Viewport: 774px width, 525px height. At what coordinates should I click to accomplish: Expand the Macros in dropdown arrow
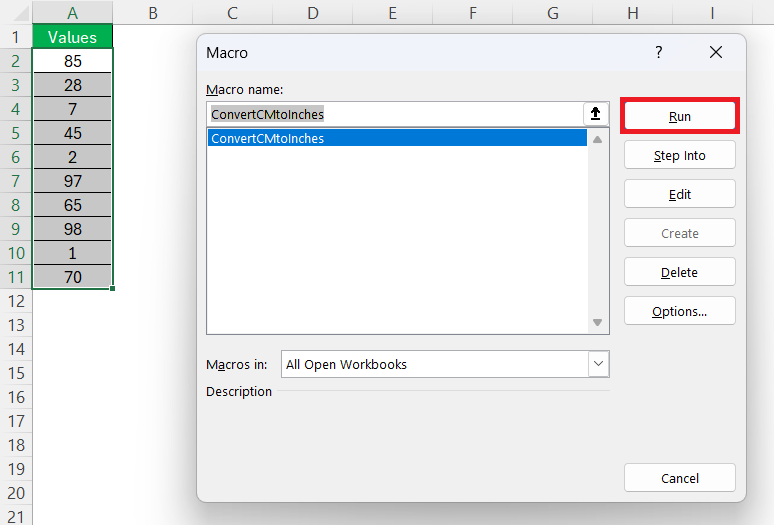tap(599, 364)
